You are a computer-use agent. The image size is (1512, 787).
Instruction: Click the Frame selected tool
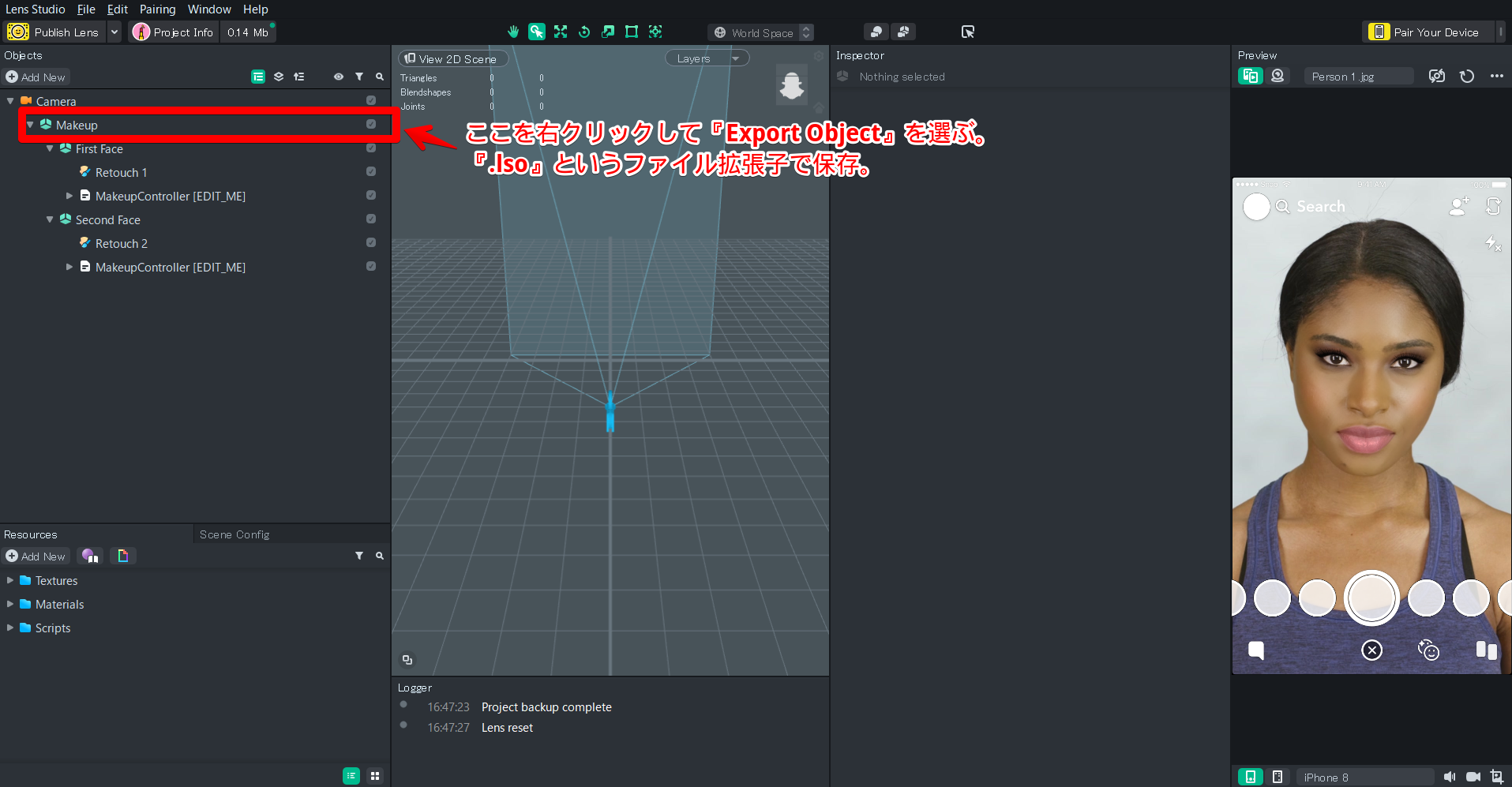[655, 32]
